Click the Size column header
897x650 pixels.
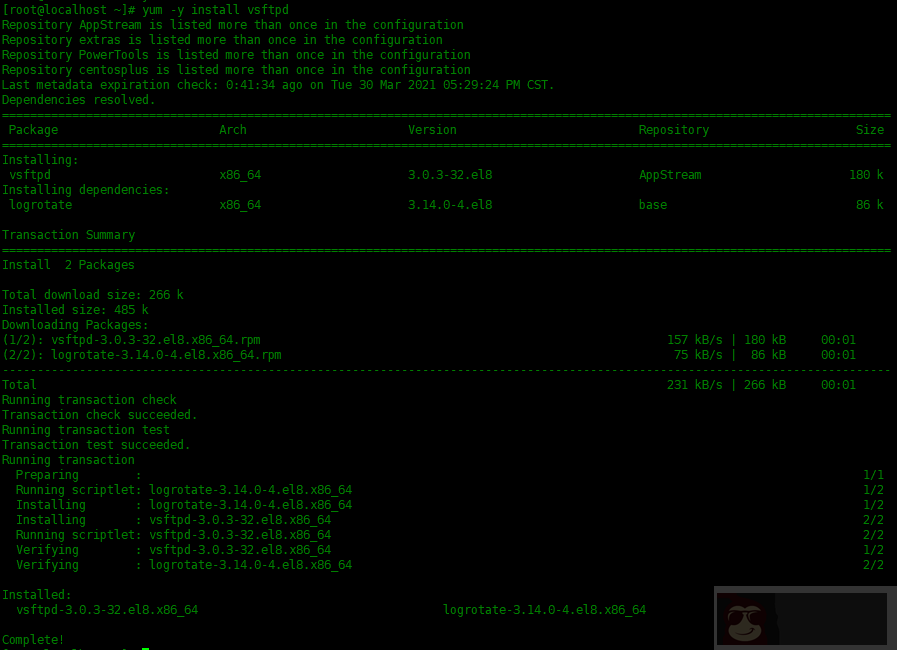869,129
